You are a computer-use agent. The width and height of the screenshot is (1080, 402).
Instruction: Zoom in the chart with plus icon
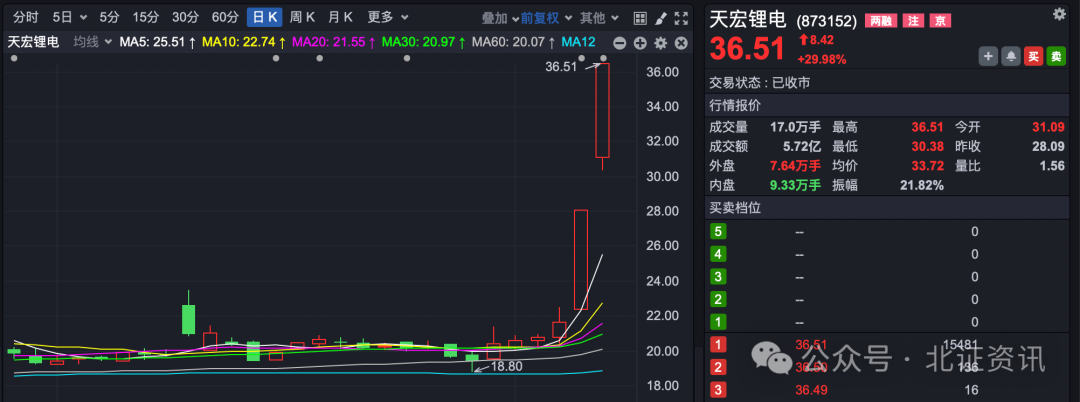point(640,43)
